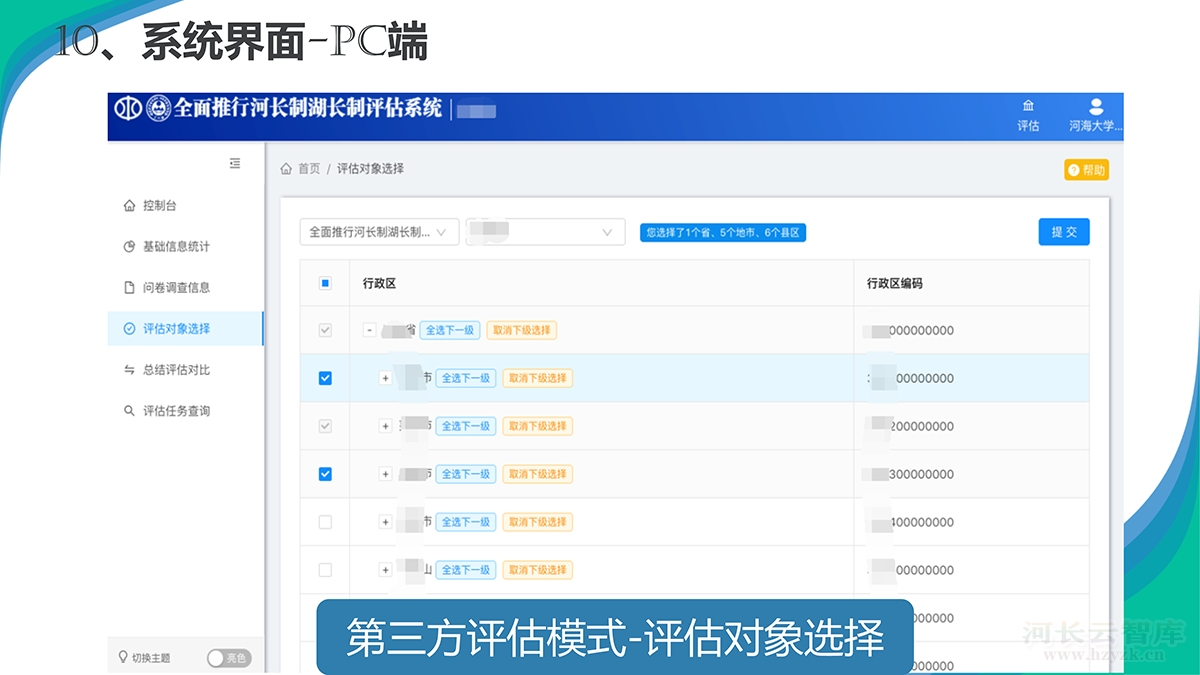The height and width of the screenshot is (675, 1200).
Task: Open the 评估 bank icon in header
Action: (1028, 106)
